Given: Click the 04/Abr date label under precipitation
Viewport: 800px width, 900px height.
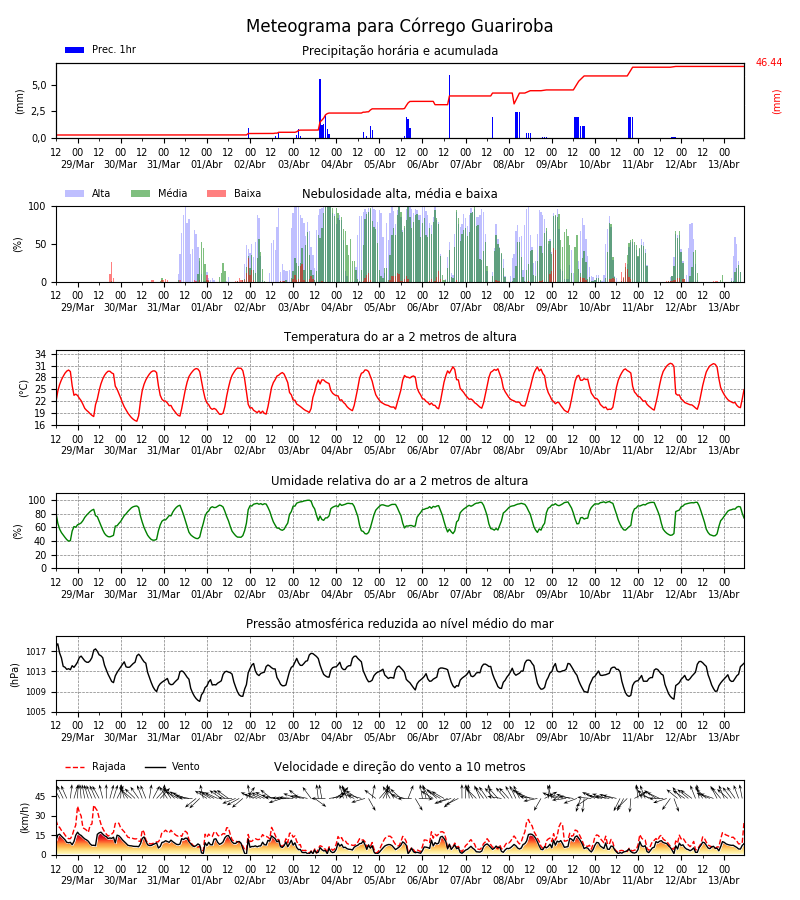Looking at the screenshot, I should [x=336, y=164].
